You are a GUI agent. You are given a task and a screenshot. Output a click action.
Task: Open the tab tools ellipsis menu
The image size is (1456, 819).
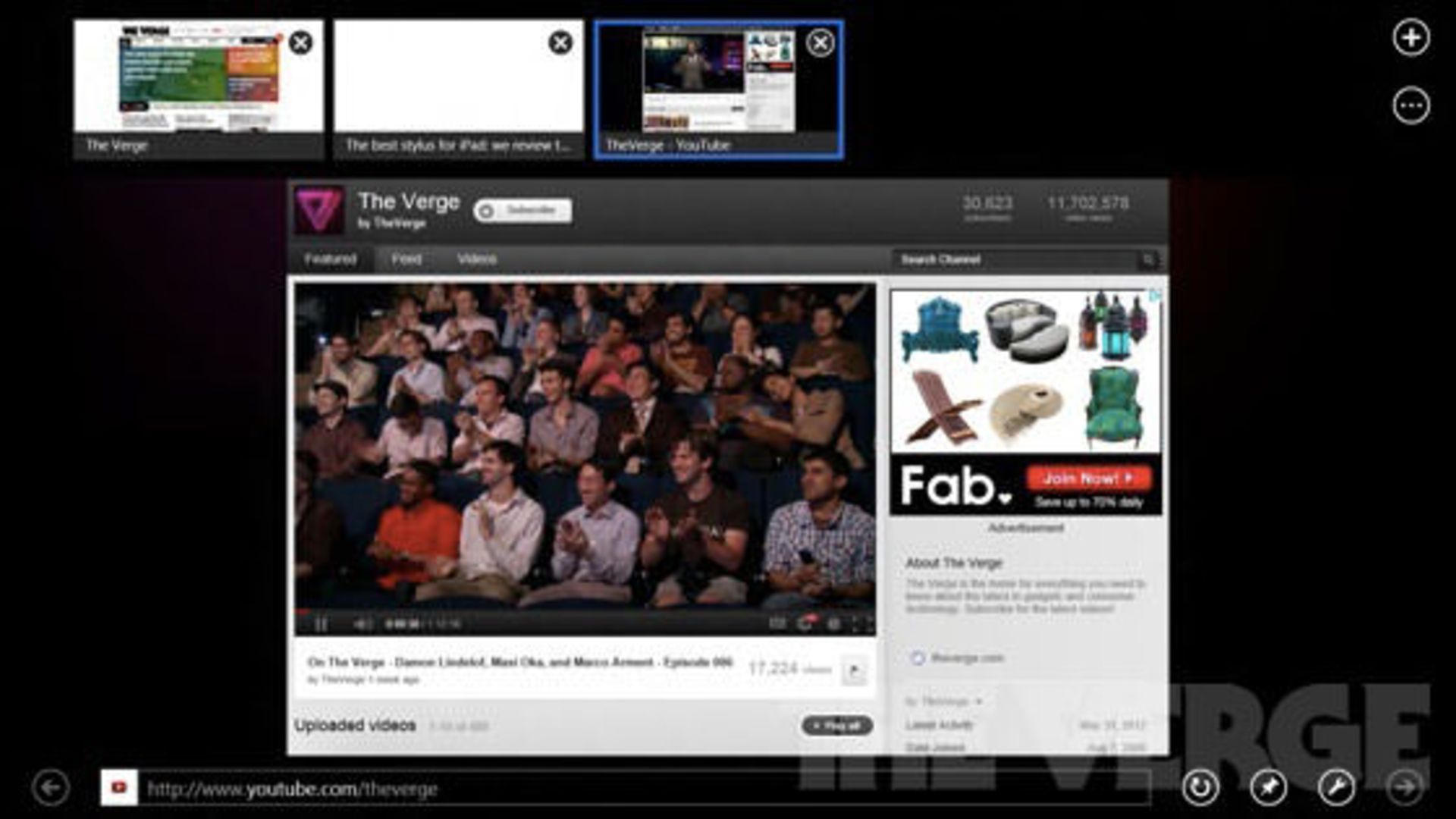pos(1410,105)
